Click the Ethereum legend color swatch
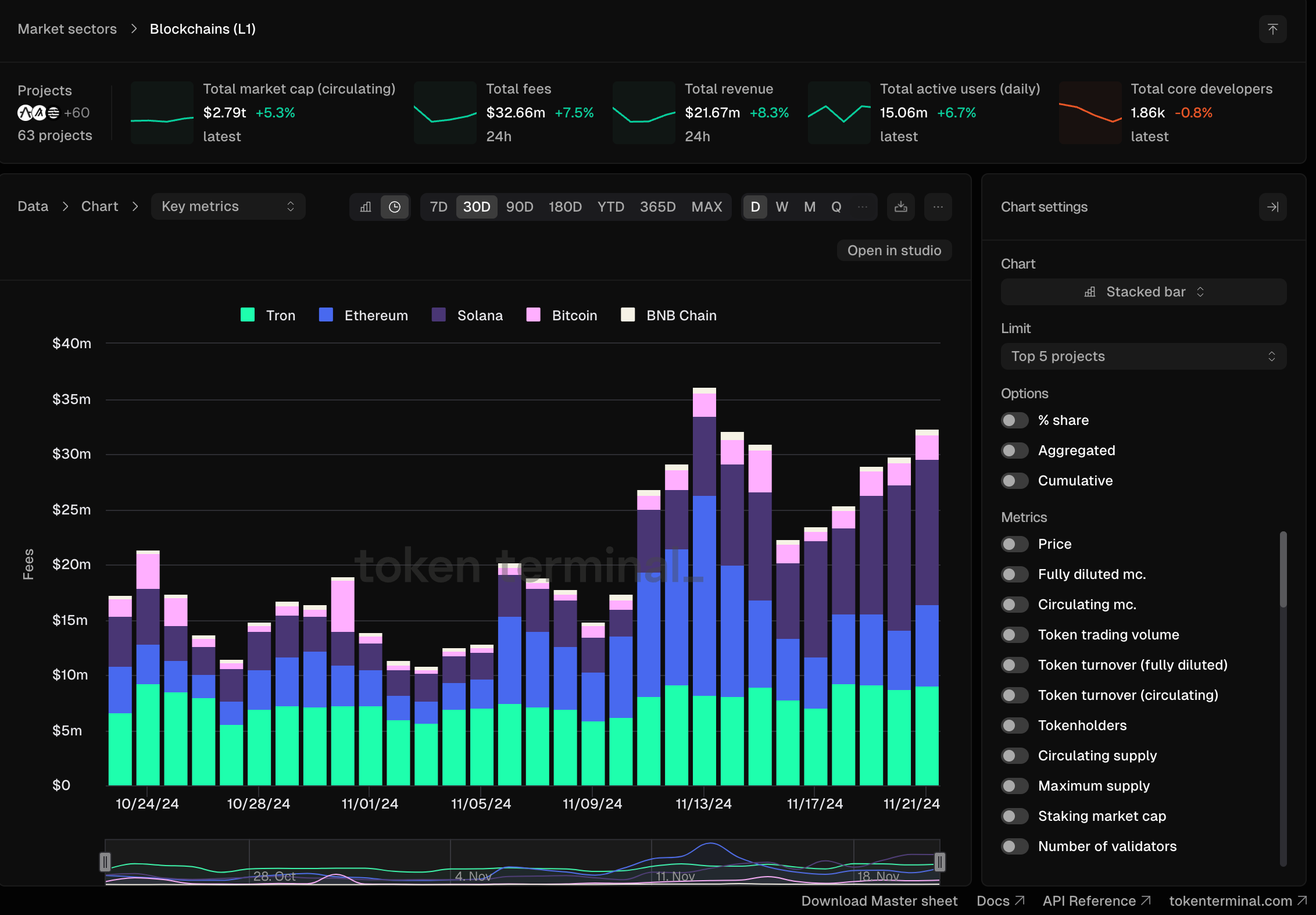 click(x=326, y=315)
